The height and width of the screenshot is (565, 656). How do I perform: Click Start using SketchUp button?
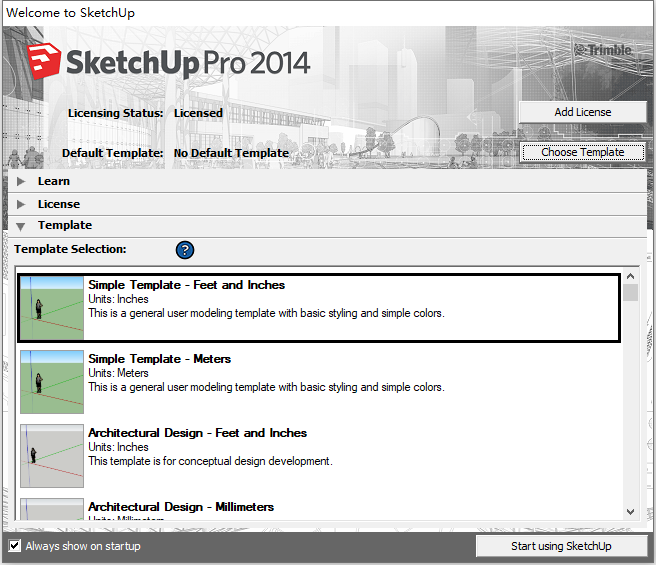pyautogui.click(x=561, y=546)
